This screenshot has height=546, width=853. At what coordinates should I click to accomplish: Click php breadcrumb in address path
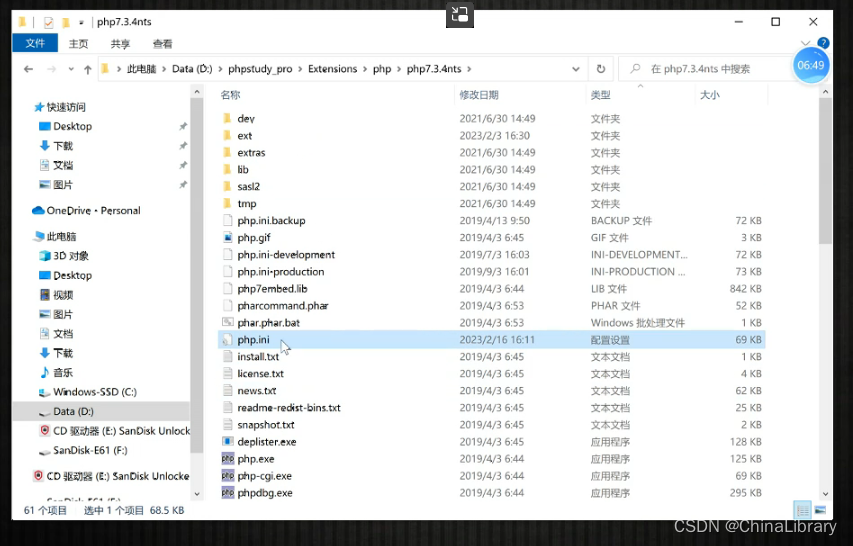pyautogui.click(x=382, y=69)
